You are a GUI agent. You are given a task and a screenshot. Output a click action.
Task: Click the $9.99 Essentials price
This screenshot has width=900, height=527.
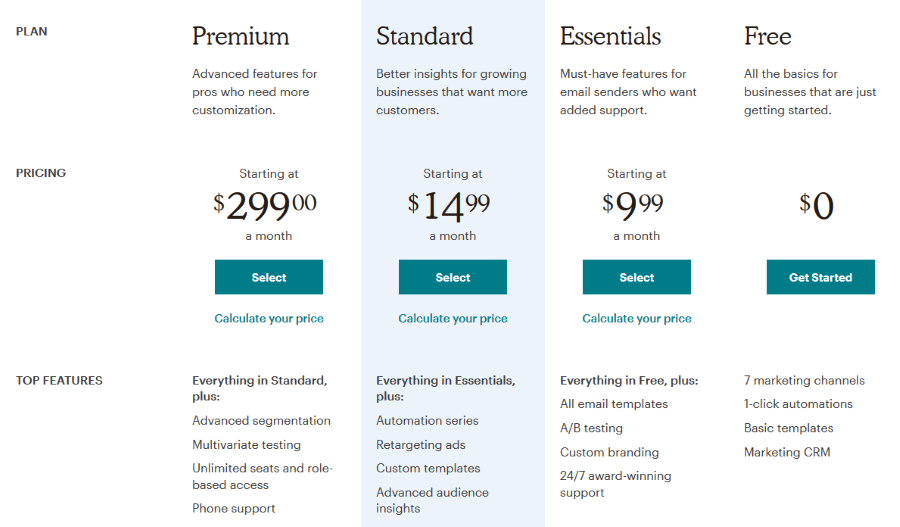click(x=633, y=206)
